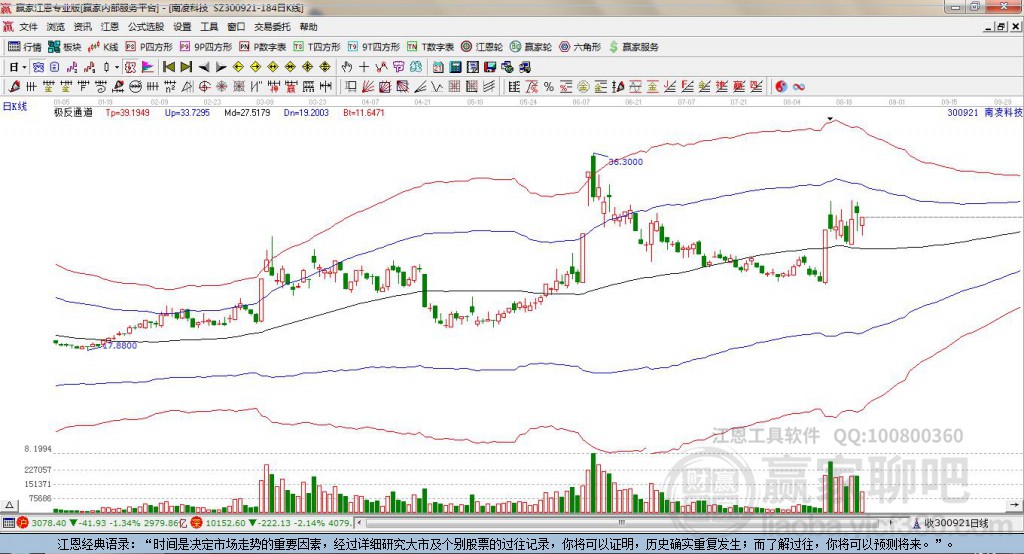Open the 交易委托 menu
Viewport: 1024px width, 554px height.
coord(272,27)
